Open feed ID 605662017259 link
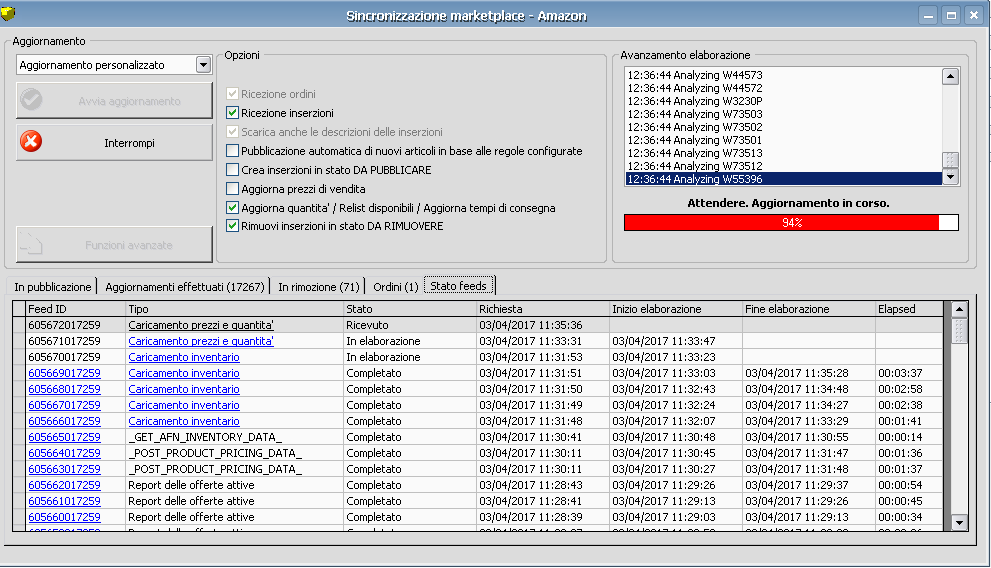The width and height of the screenshot is (991, 568). [x=64, y=485]
